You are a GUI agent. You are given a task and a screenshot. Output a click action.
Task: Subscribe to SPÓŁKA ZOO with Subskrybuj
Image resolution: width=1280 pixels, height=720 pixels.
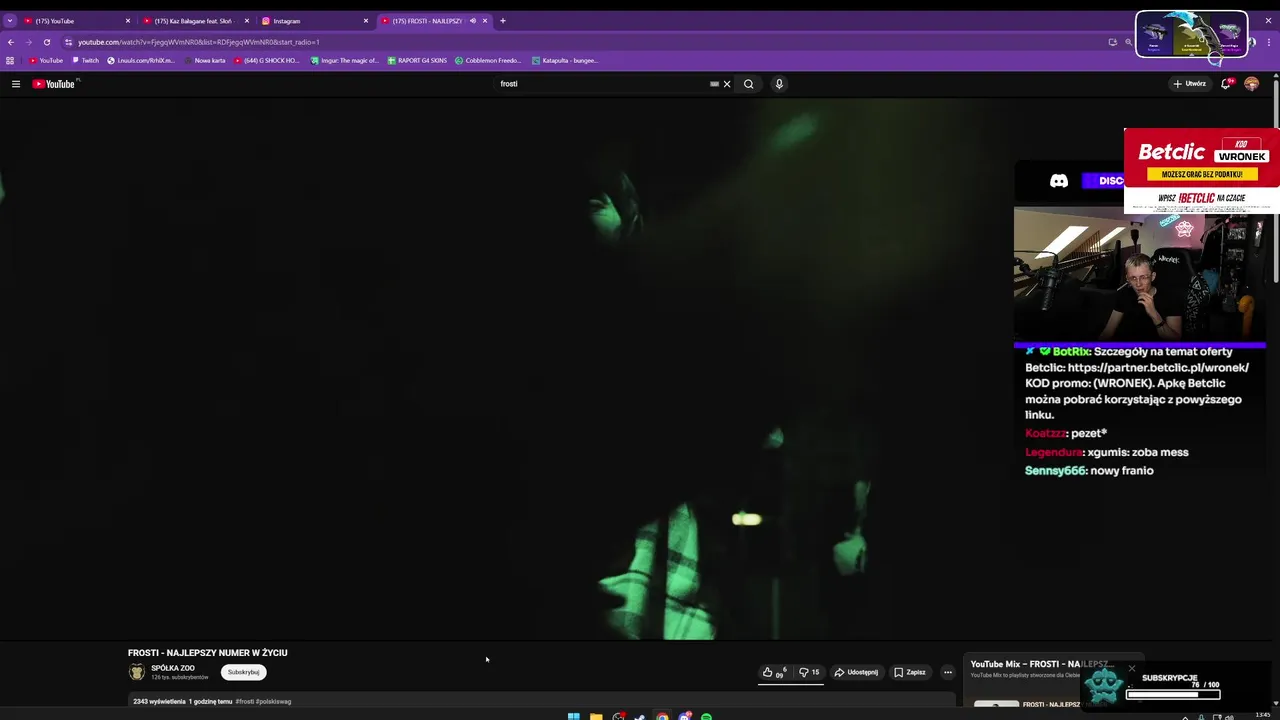coord(243,672)
